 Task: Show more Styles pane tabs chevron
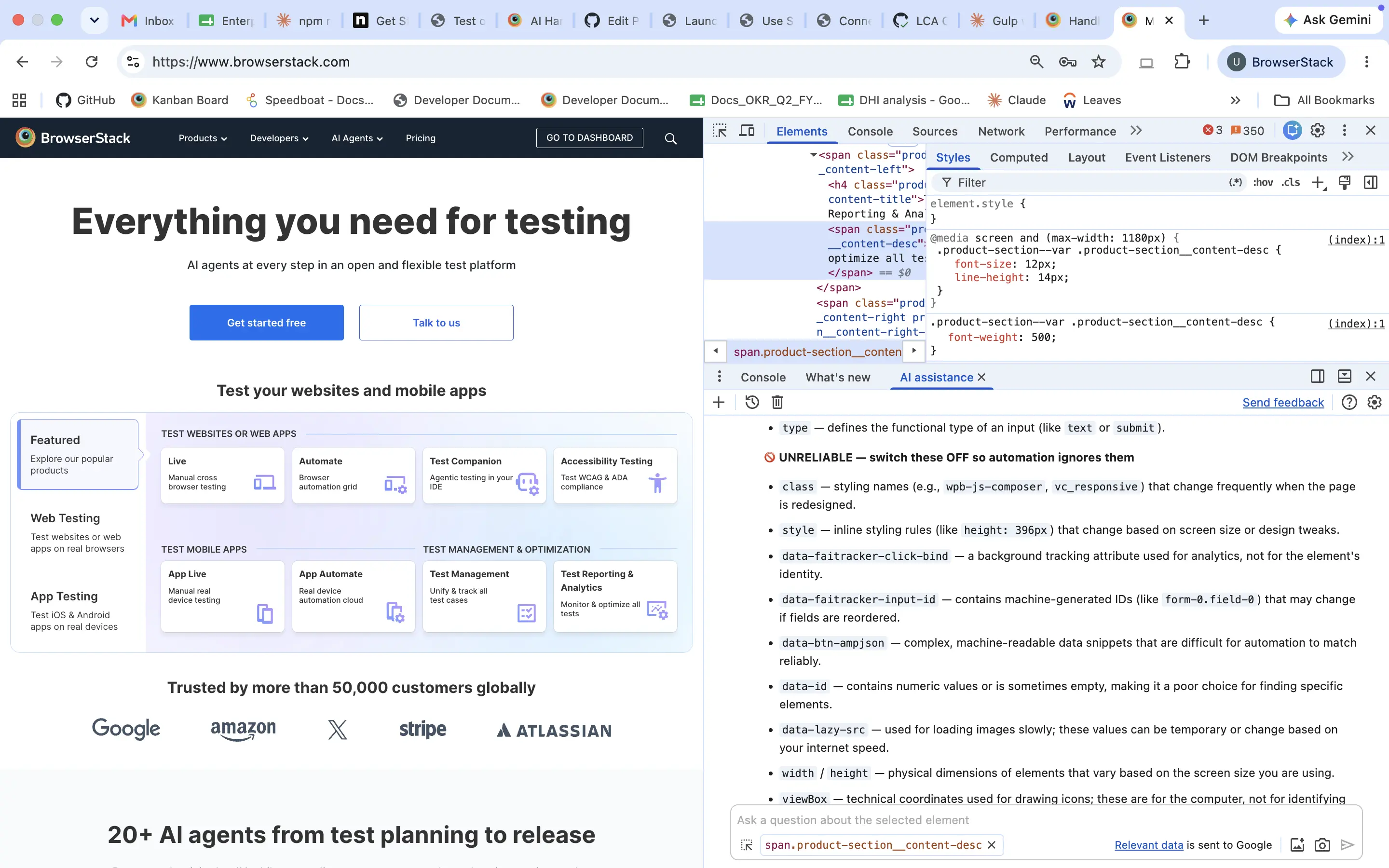pos(1348,157)
